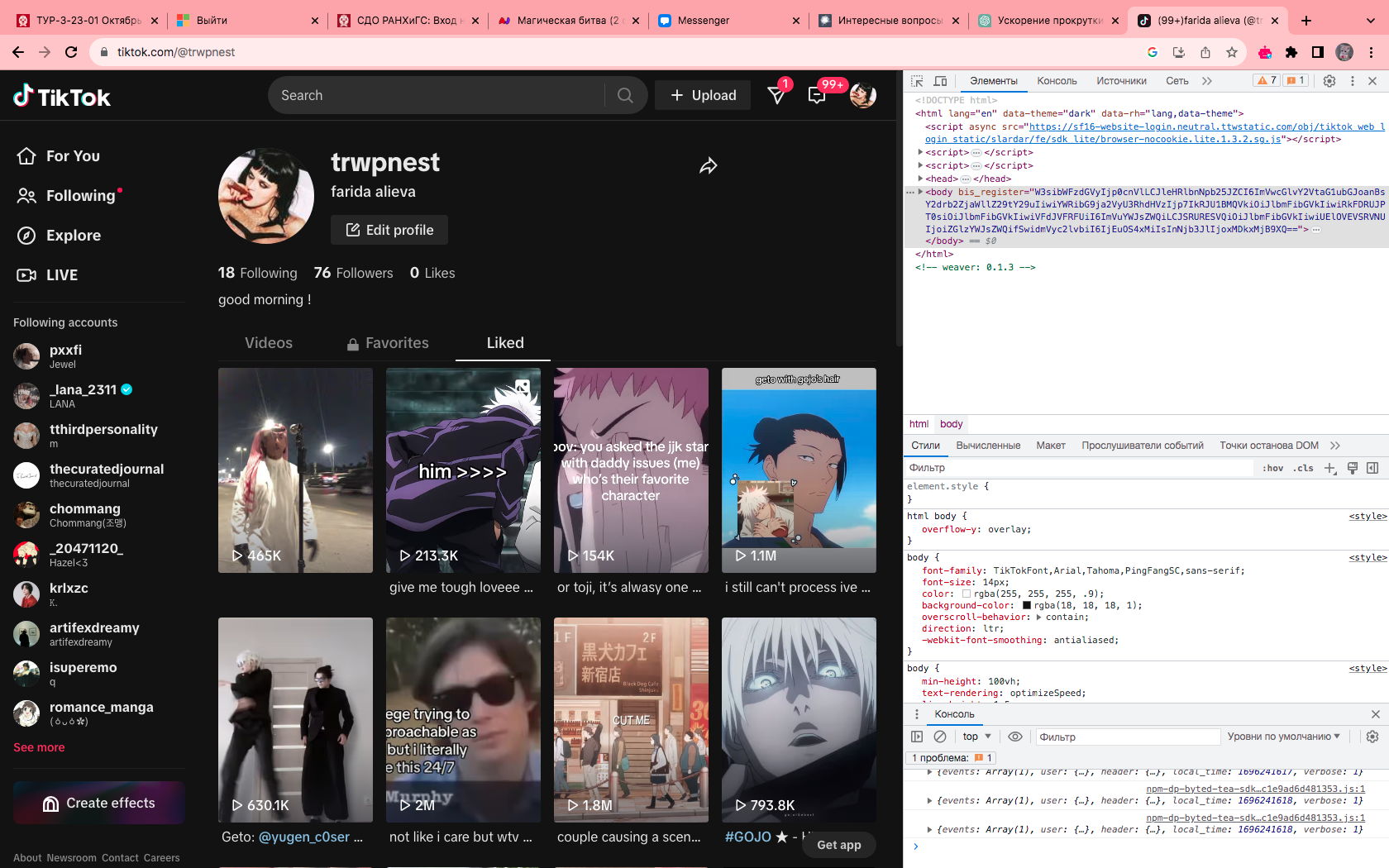Switch to the Вычисленные styles tab
This screenshot has height=868, width=1389.
tap(988, 446)
